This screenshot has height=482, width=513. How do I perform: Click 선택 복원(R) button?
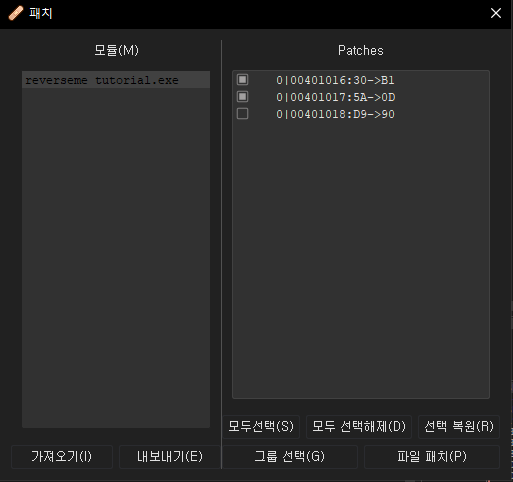459,426
